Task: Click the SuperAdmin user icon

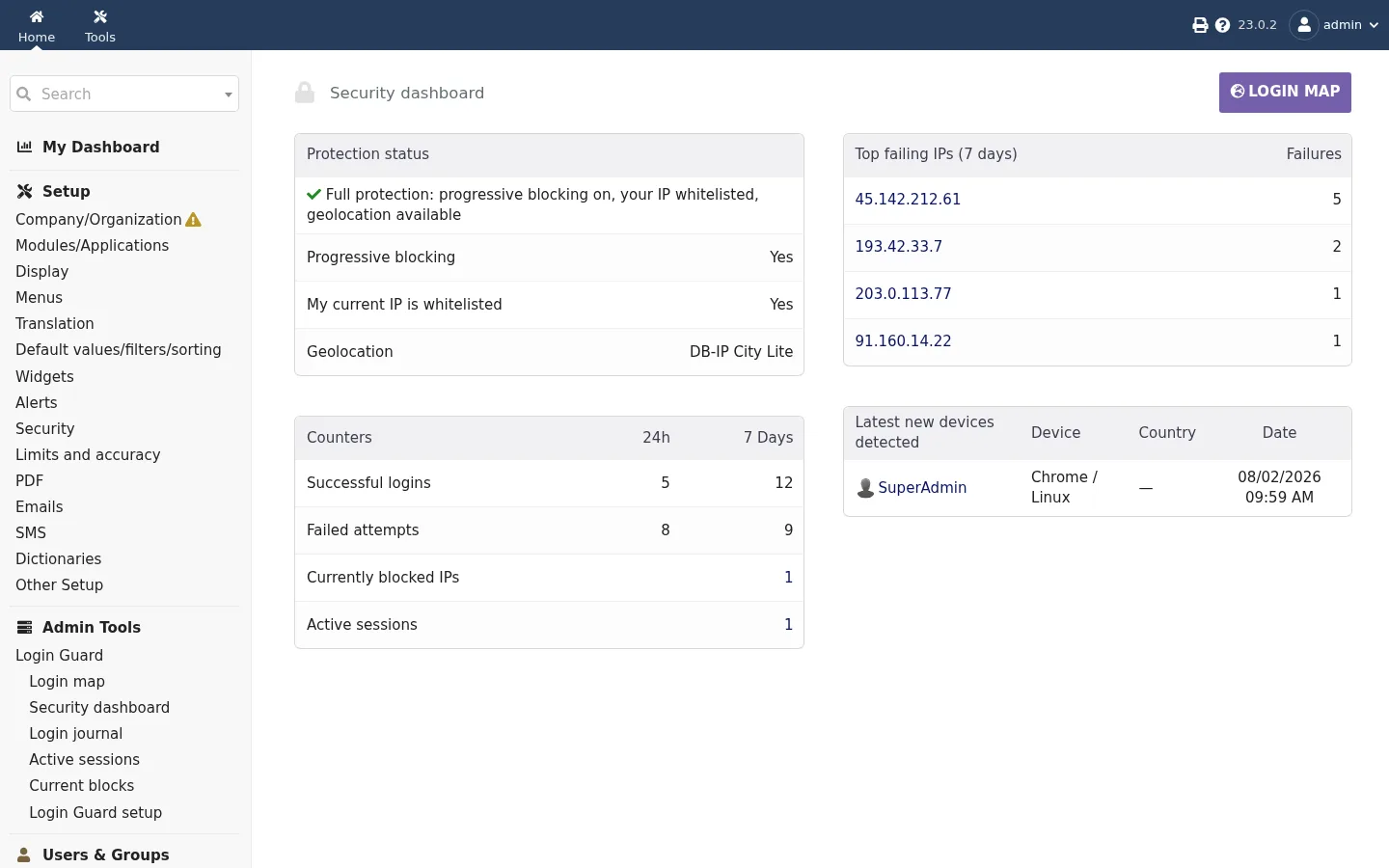Action: tap(865, 488)
